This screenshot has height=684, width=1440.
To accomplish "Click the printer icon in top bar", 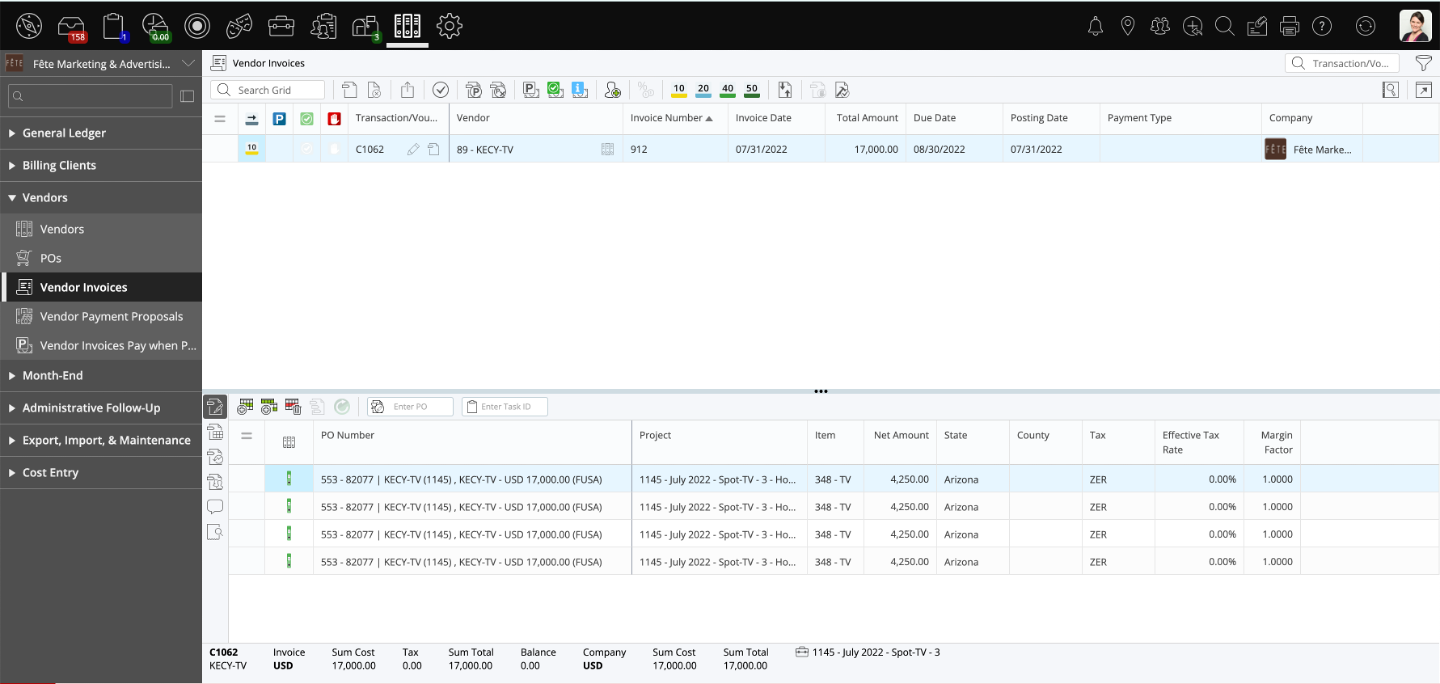I will 1289,26.
